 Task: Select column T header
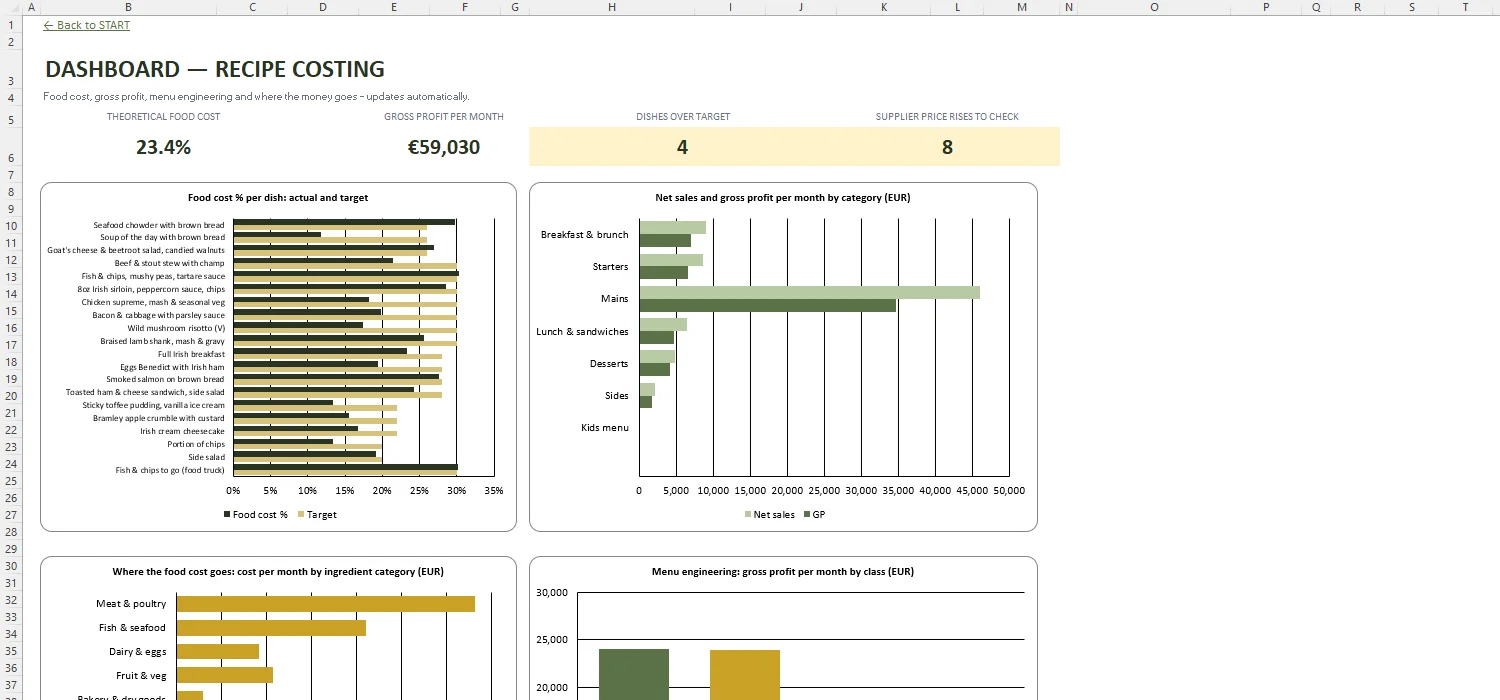coord(1466,7)
